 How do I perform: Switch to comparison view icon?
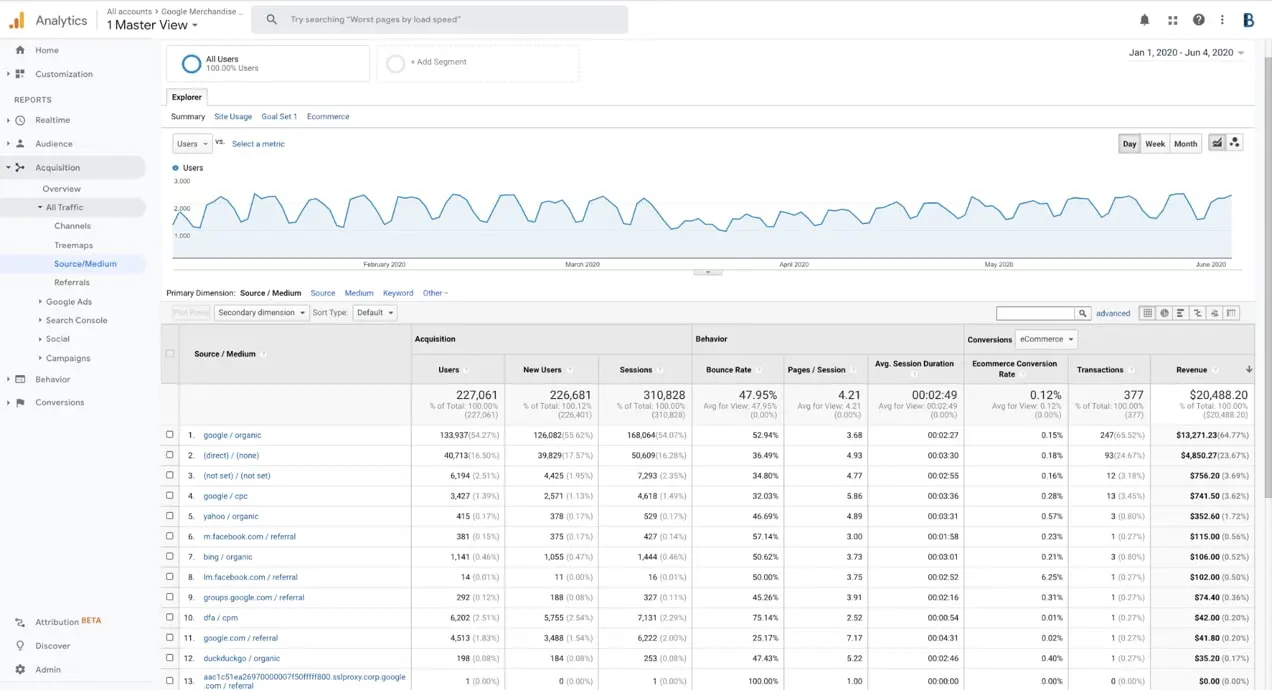pyautogui.click(x=1198, y=313)
